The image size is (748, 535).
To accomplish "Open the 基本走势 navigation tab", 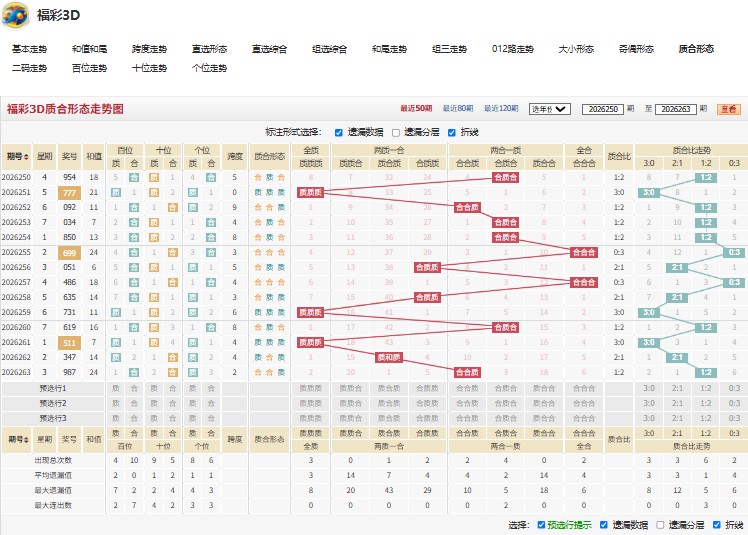I will (30, 49).
